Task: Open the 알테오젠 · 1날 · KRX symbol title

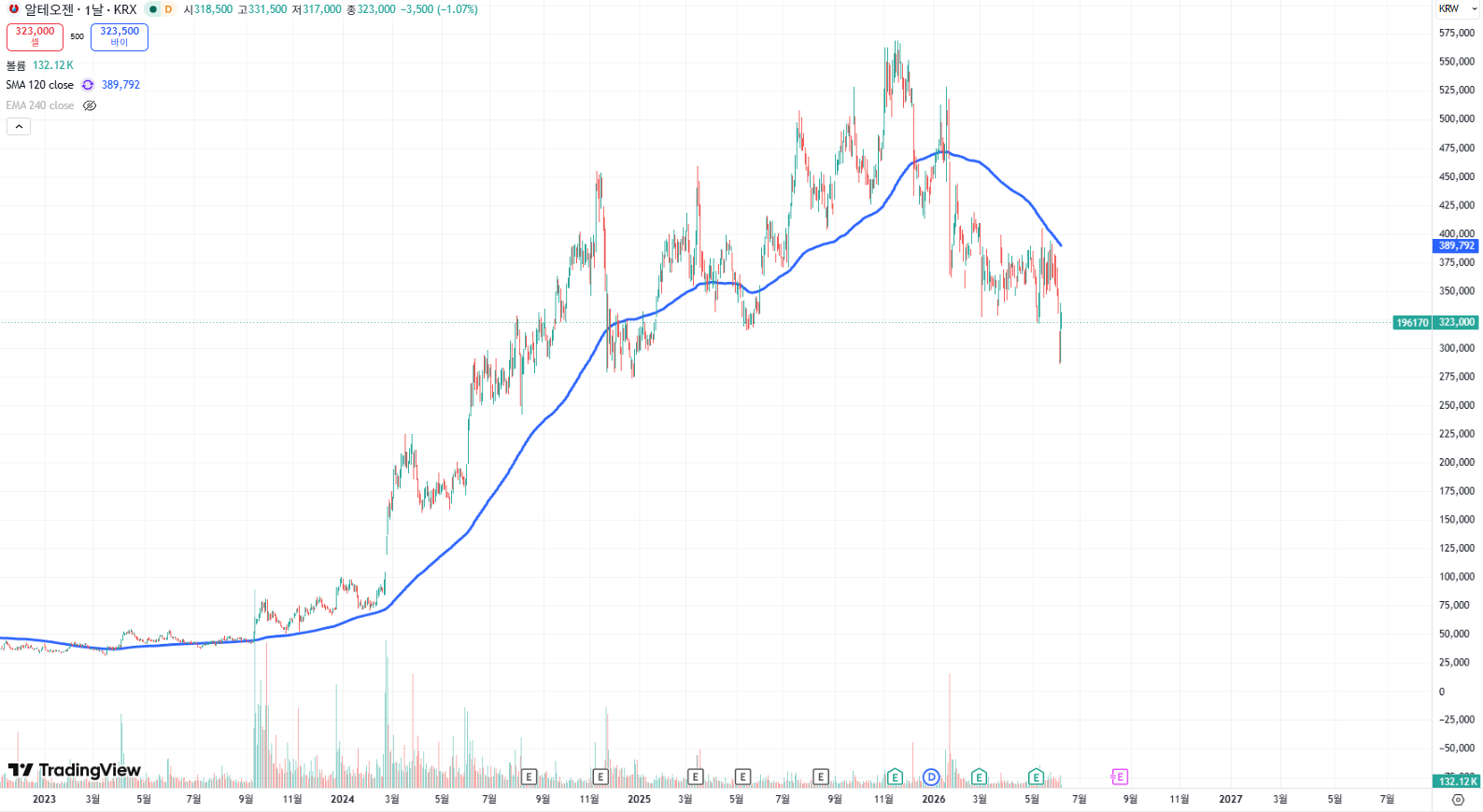Action: [x=80, y=9]
